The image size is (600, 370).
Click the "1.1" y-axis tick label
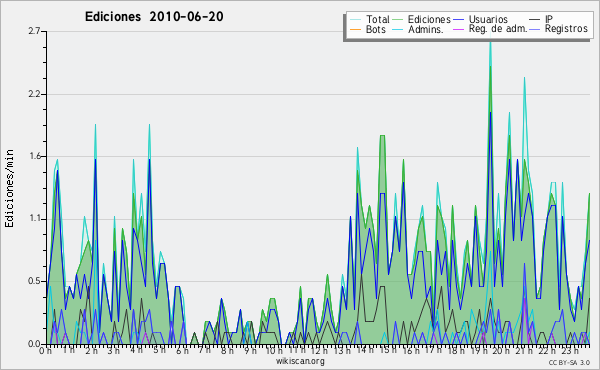[x=34, y=219]
